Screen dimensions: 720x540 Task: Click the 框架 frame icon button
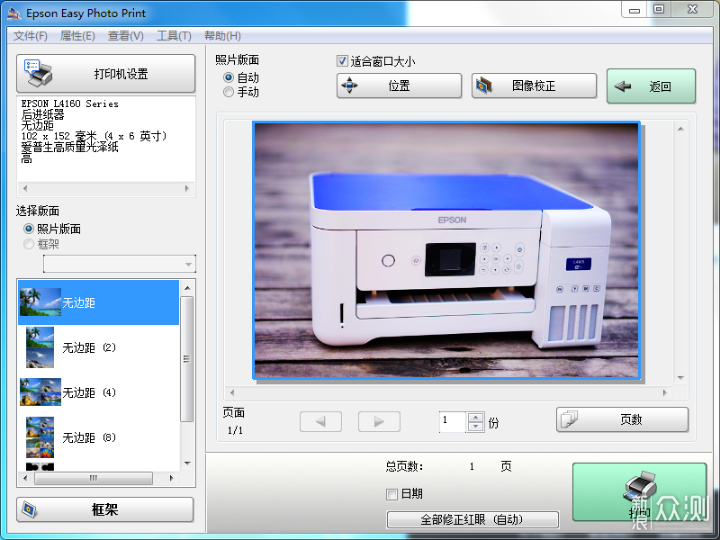[105, 509]
